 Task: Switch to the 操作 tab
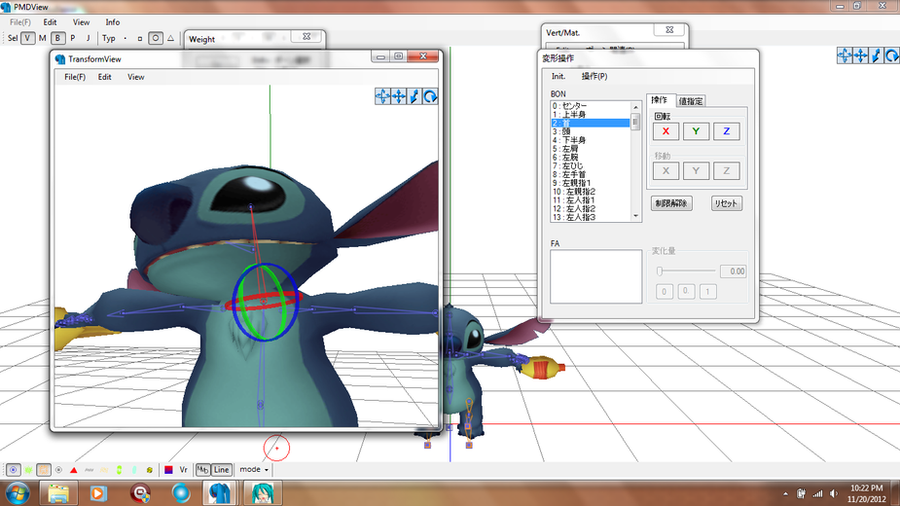(660, 100)
